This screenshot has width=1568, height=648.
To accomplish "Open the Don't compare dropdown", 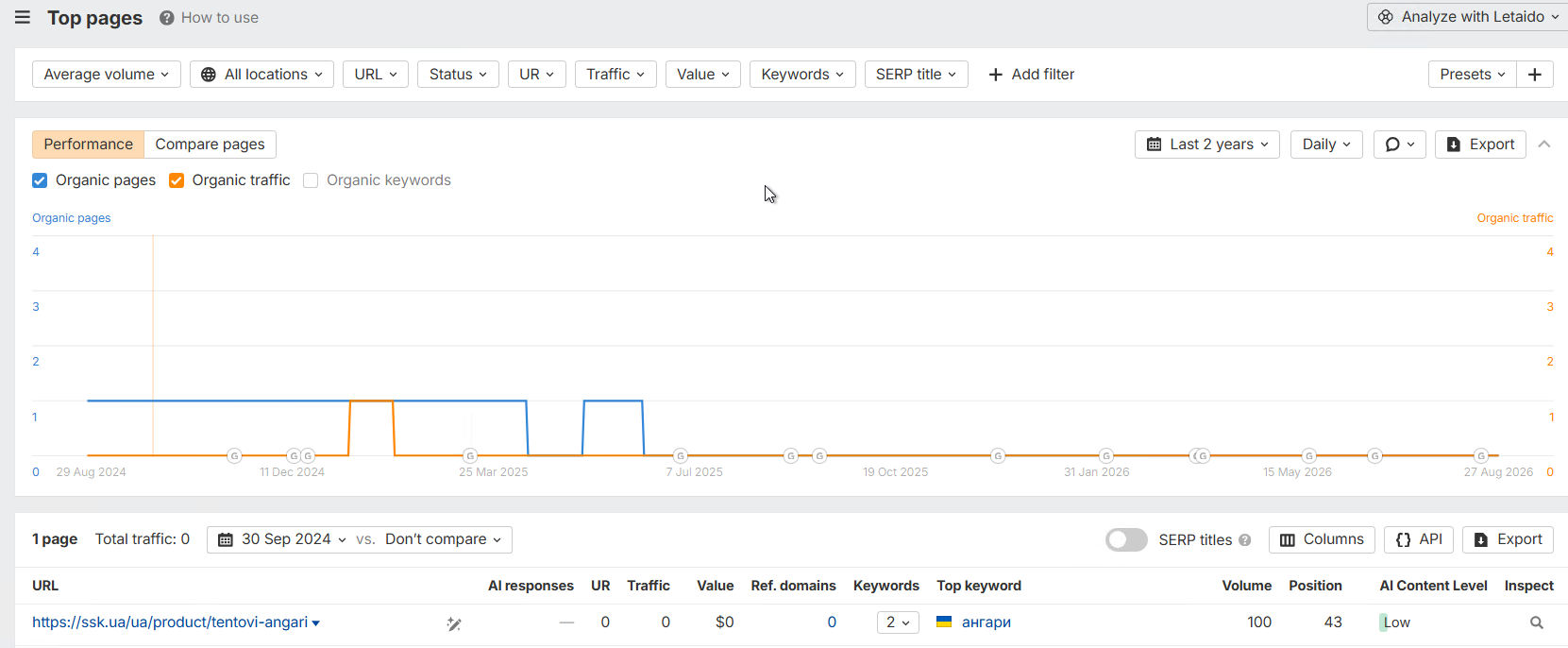I will 443,539.
